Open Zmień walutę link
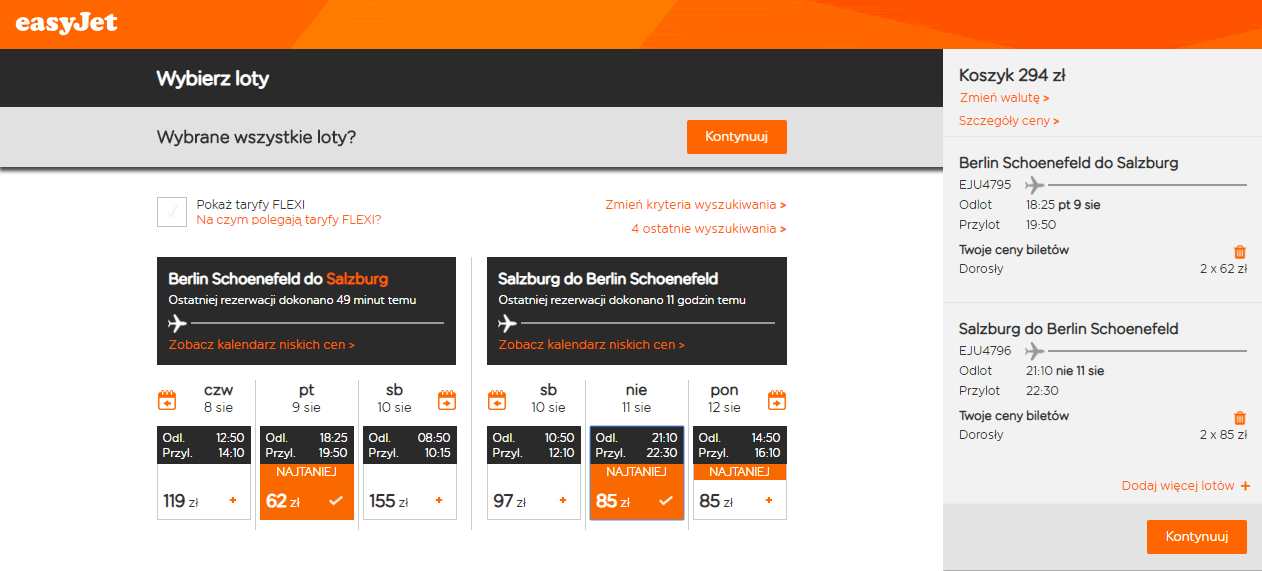Image resolution: width=1262 pixels, height=571 pixels. (x=1004, y=98)
